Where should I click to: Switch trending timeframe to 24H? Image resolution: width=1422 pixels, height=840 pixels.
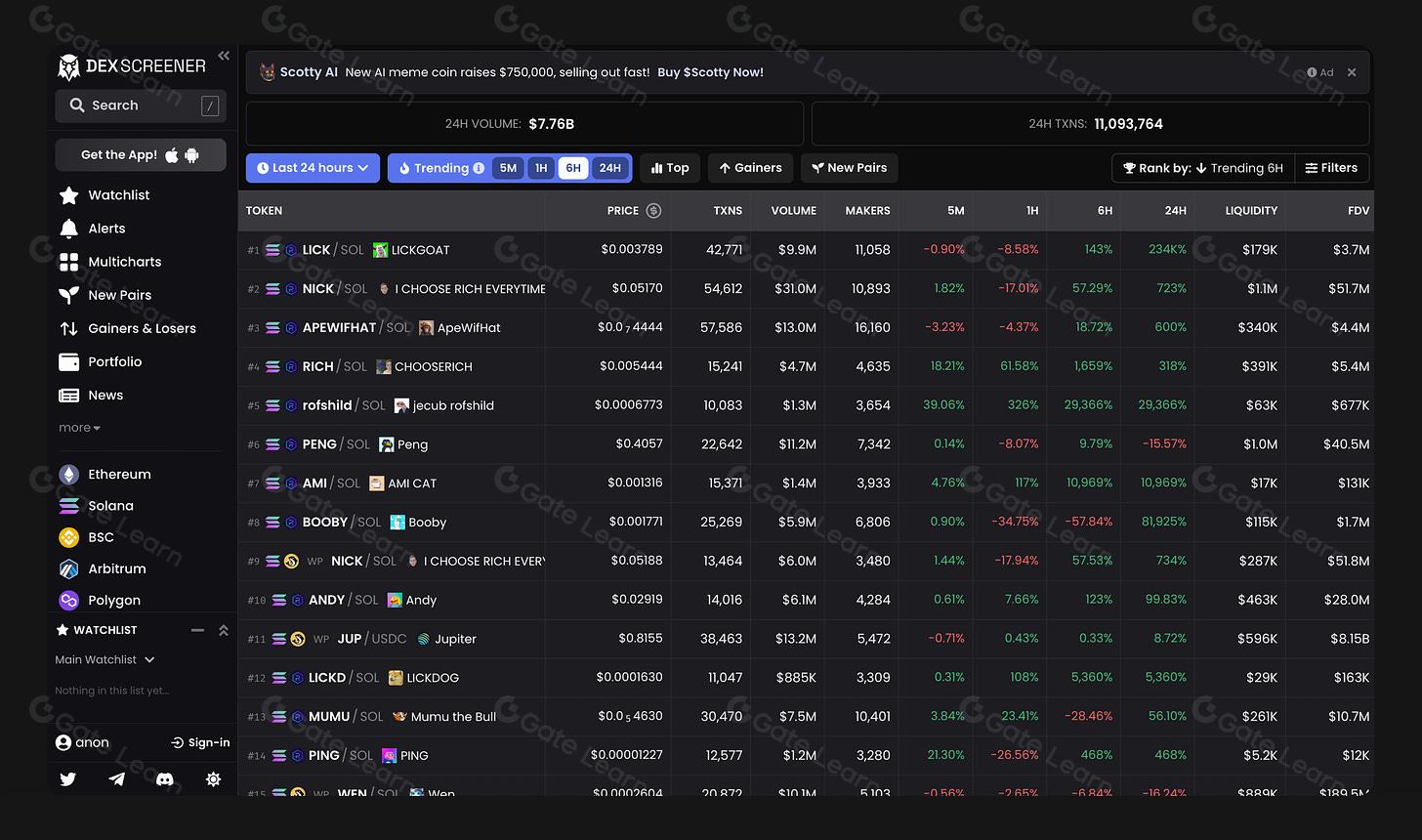pyautogui.click(x=609, y=168)
